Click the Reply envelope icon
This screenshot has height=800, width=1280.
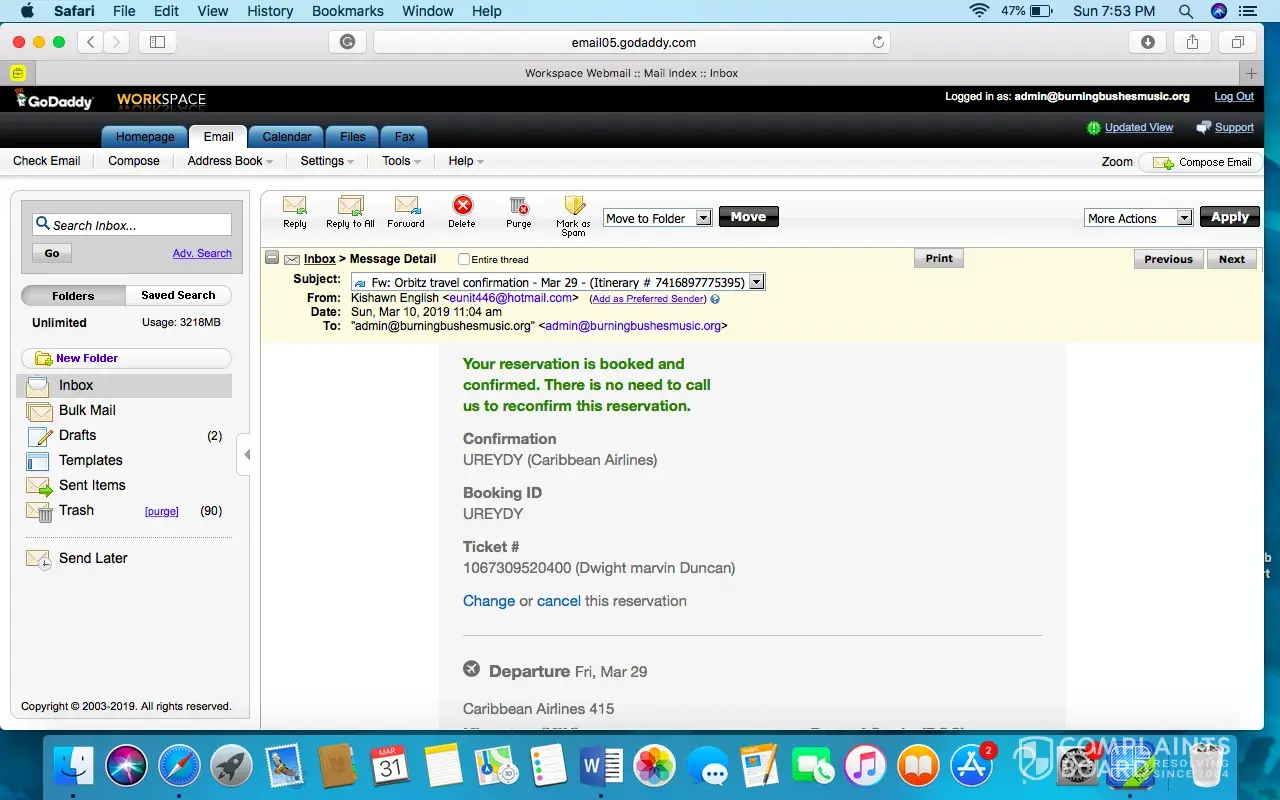[x=294, y=206]
